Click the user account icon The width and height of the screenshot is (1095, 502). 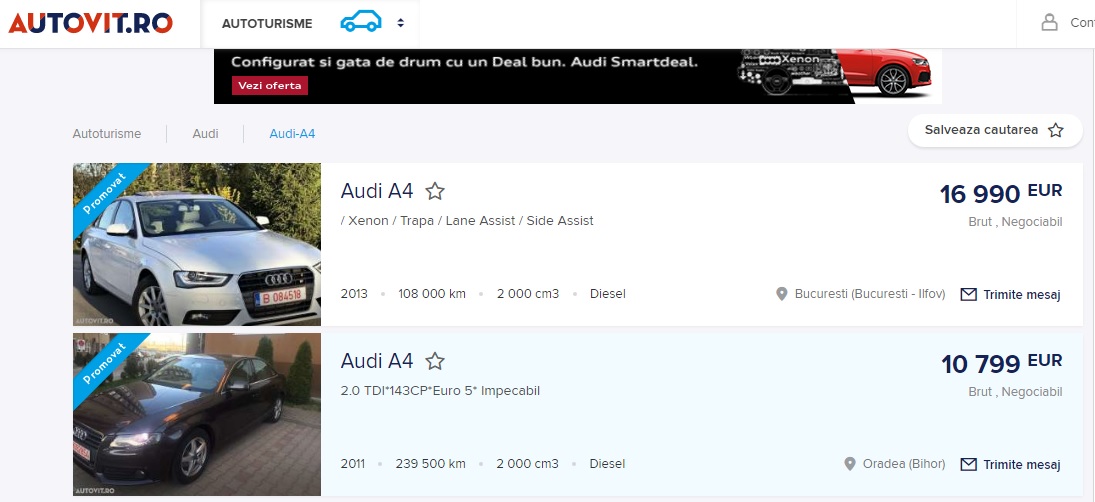coord(1049,22)
